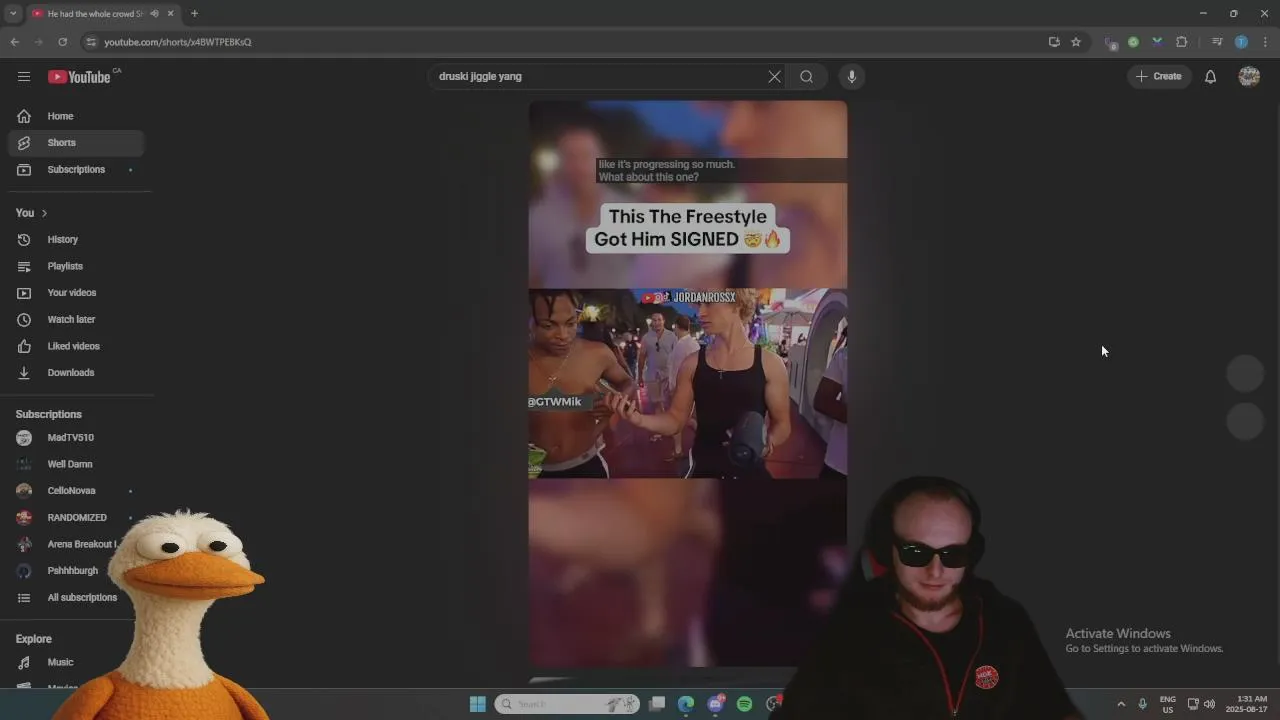Click the Liked videos thumbs-up icon

coord(24,346)
